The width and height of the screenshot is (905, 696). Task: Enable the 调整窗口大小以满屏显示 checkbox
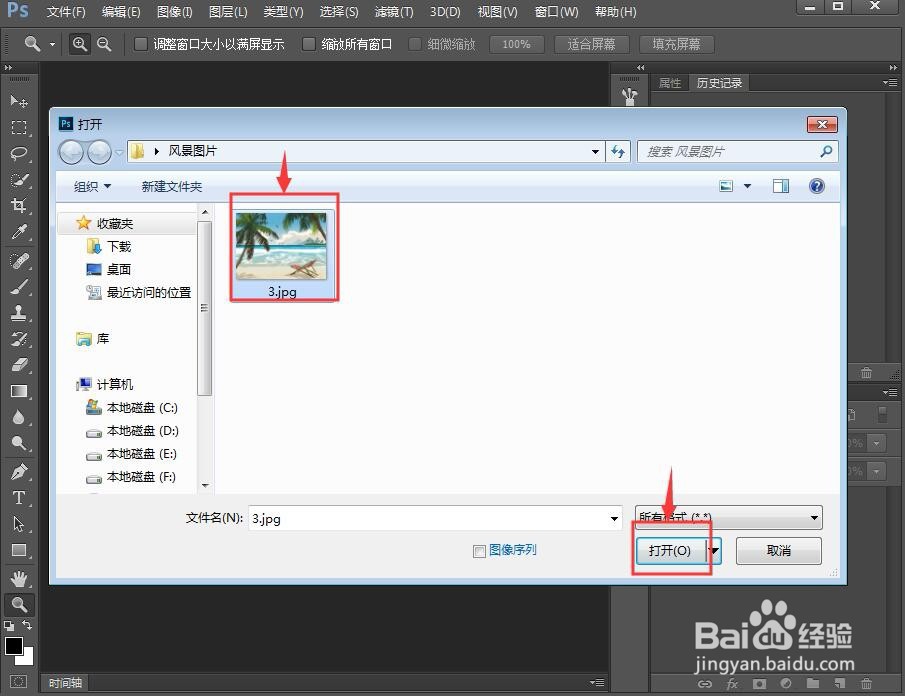click(x=139, y=44)
